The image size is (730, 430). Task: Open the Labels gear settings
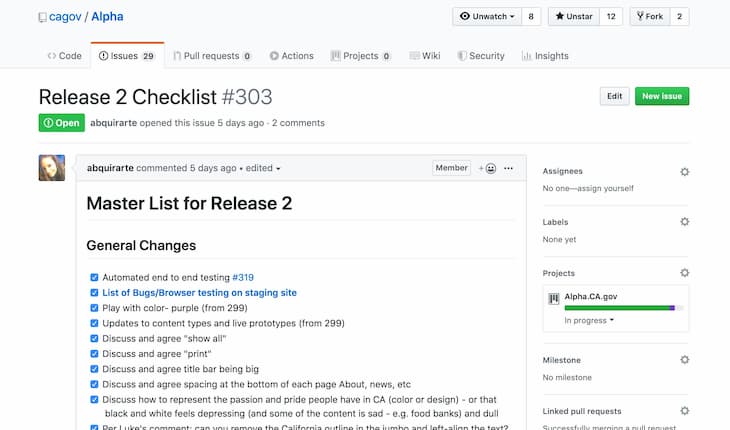click(684, 222)
